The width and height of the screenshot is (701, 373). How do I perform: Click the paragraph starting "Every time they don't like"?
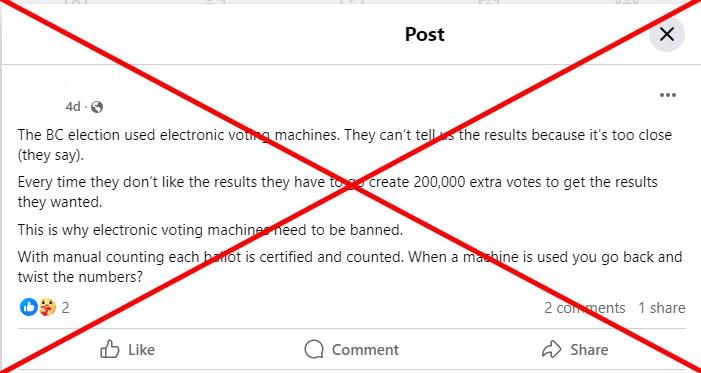(338, 192)
